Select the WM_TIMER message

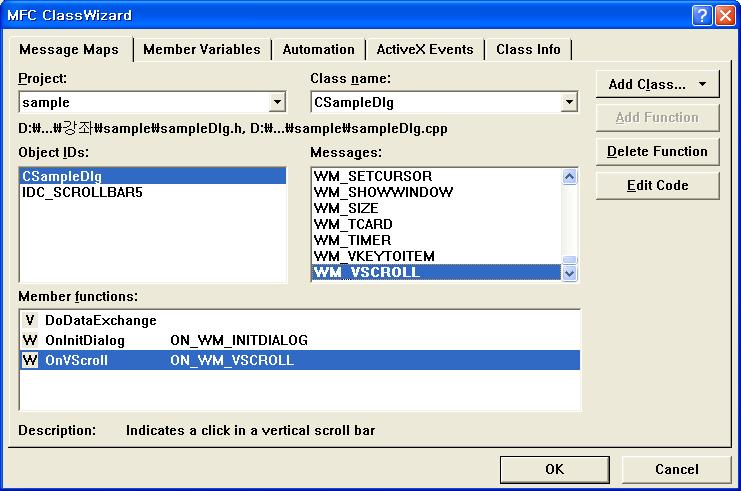437,241
